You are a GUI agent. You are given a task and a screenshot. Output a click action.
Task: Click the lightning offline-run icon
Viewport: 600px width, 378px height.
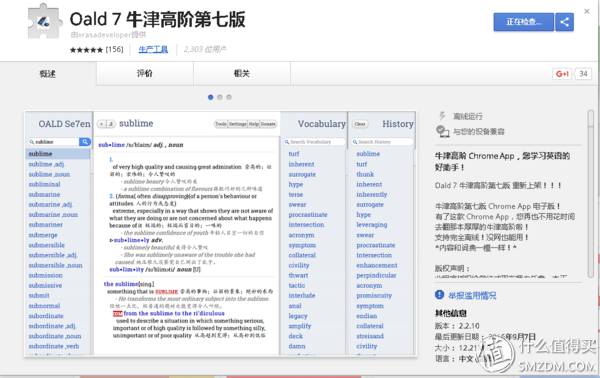tap(442, 116)
